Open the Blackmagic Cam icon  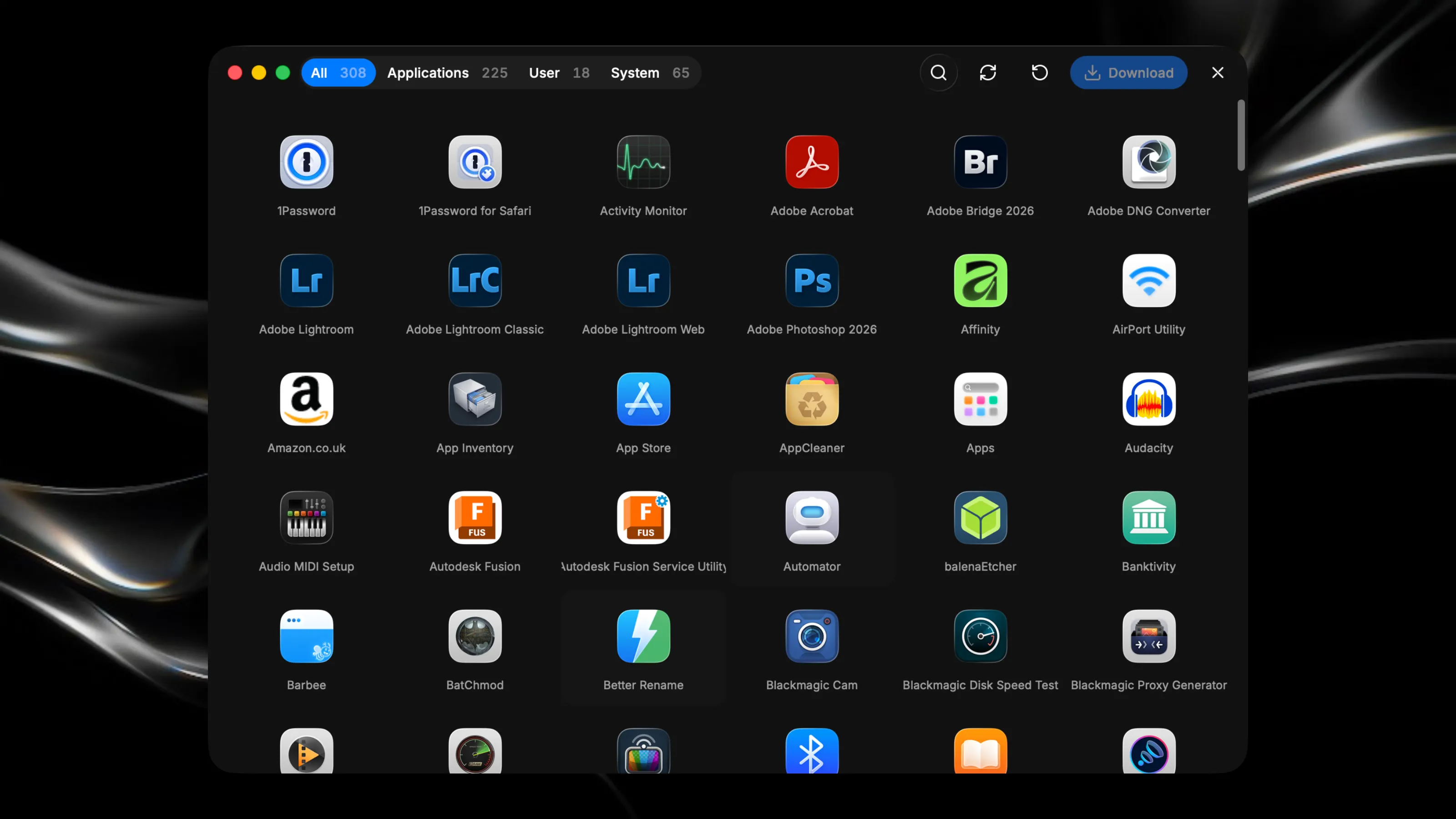click(x=812, y=637)
